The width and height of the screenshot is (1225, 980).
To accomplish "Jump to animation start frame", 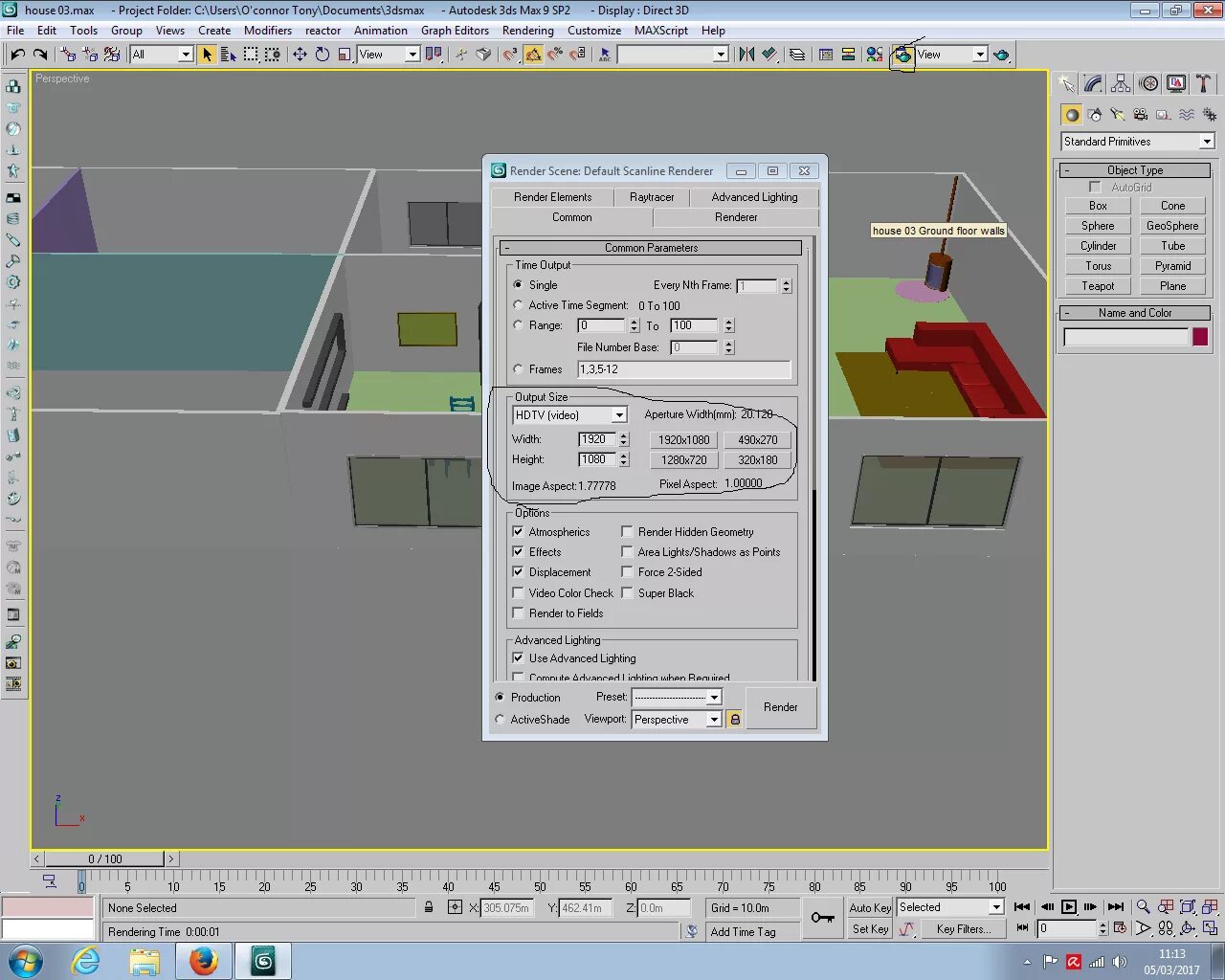I will (x=1022, y=906).
